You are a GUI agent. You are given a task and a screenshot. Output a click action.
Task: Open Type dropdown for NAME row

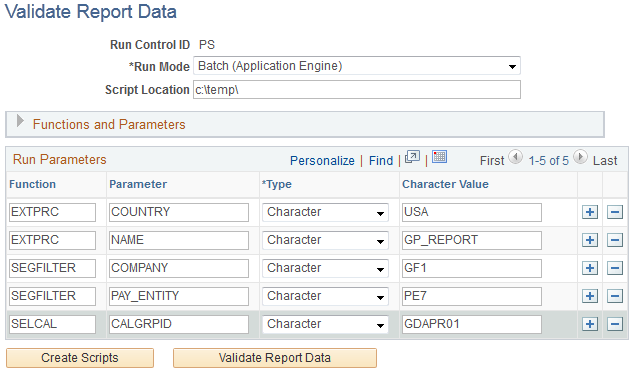point(325,240)
